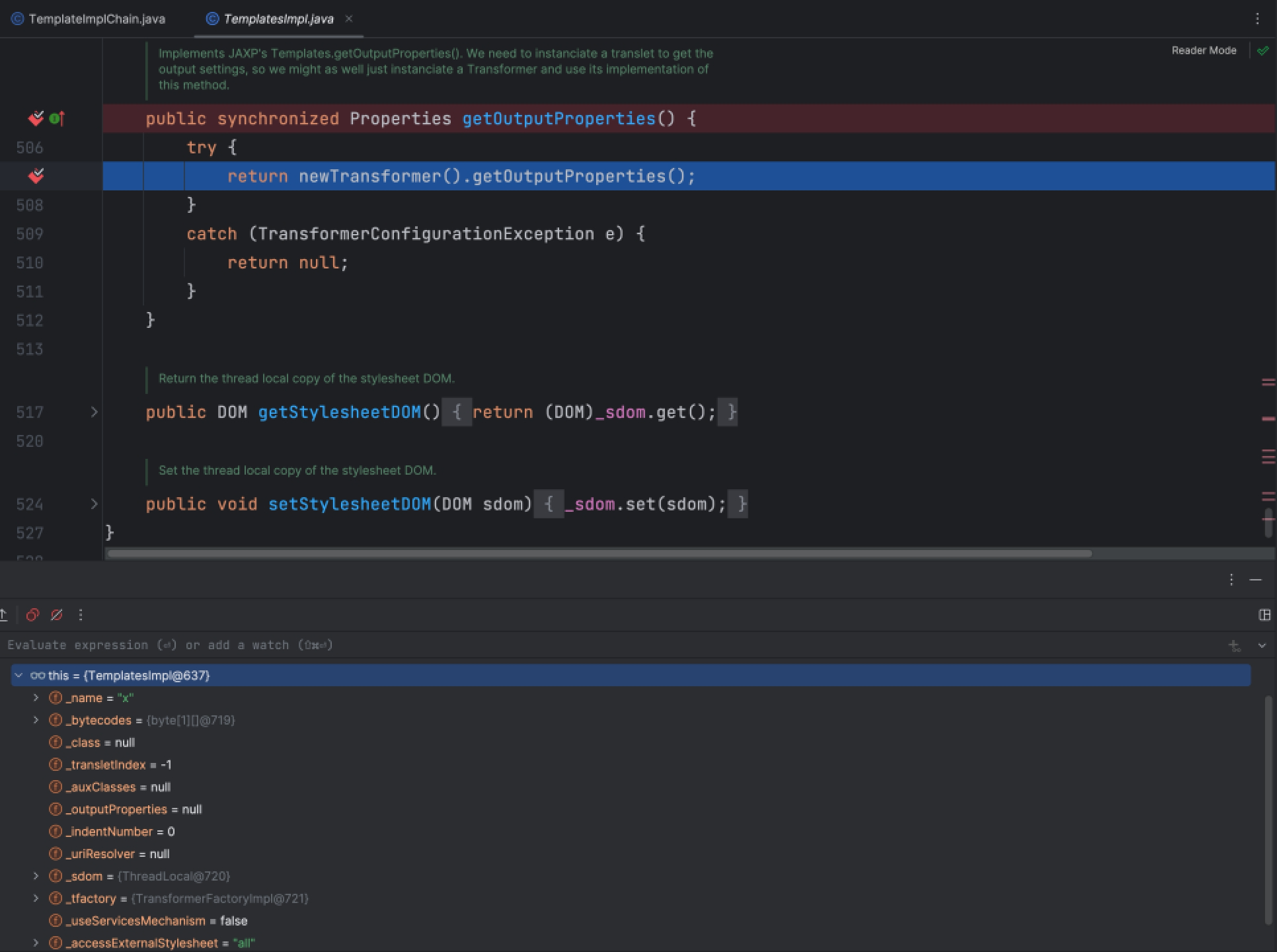
Task: Click the overriding method gutter icon
Action: (58, 118)
